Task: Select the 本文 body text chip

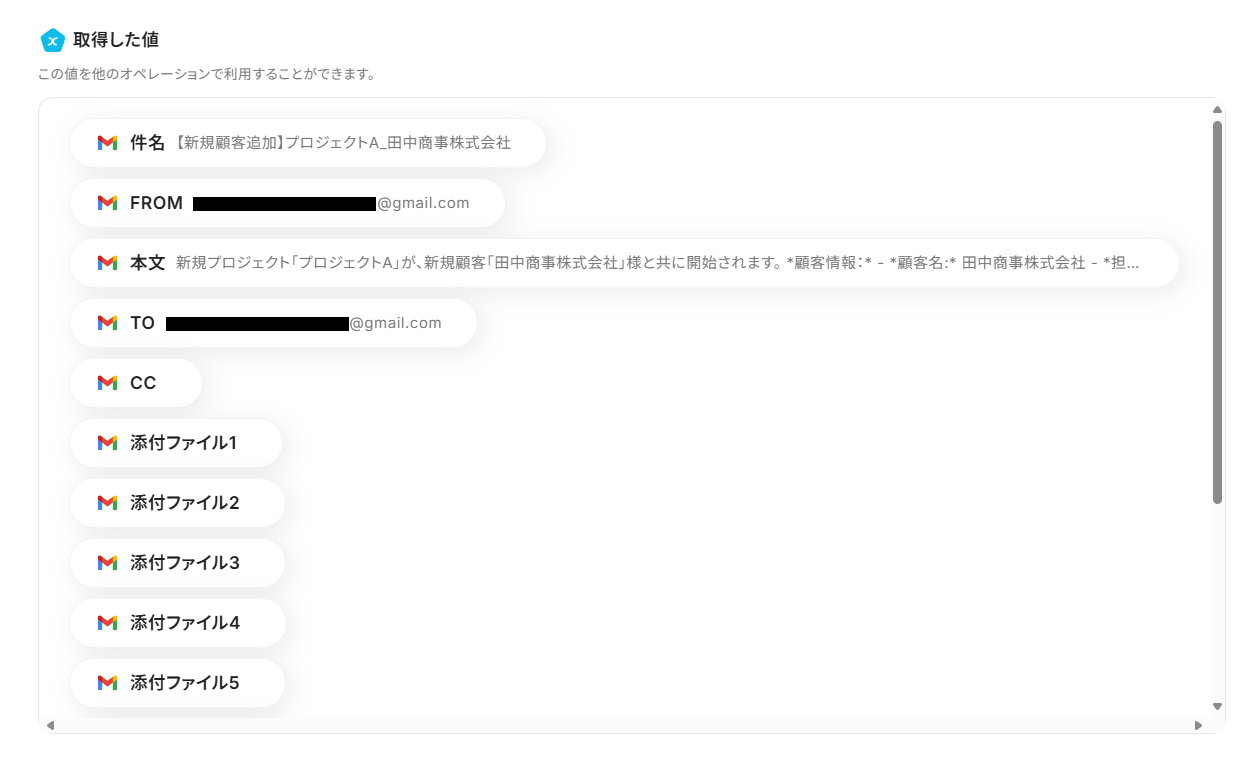Action: coord(624,263)
